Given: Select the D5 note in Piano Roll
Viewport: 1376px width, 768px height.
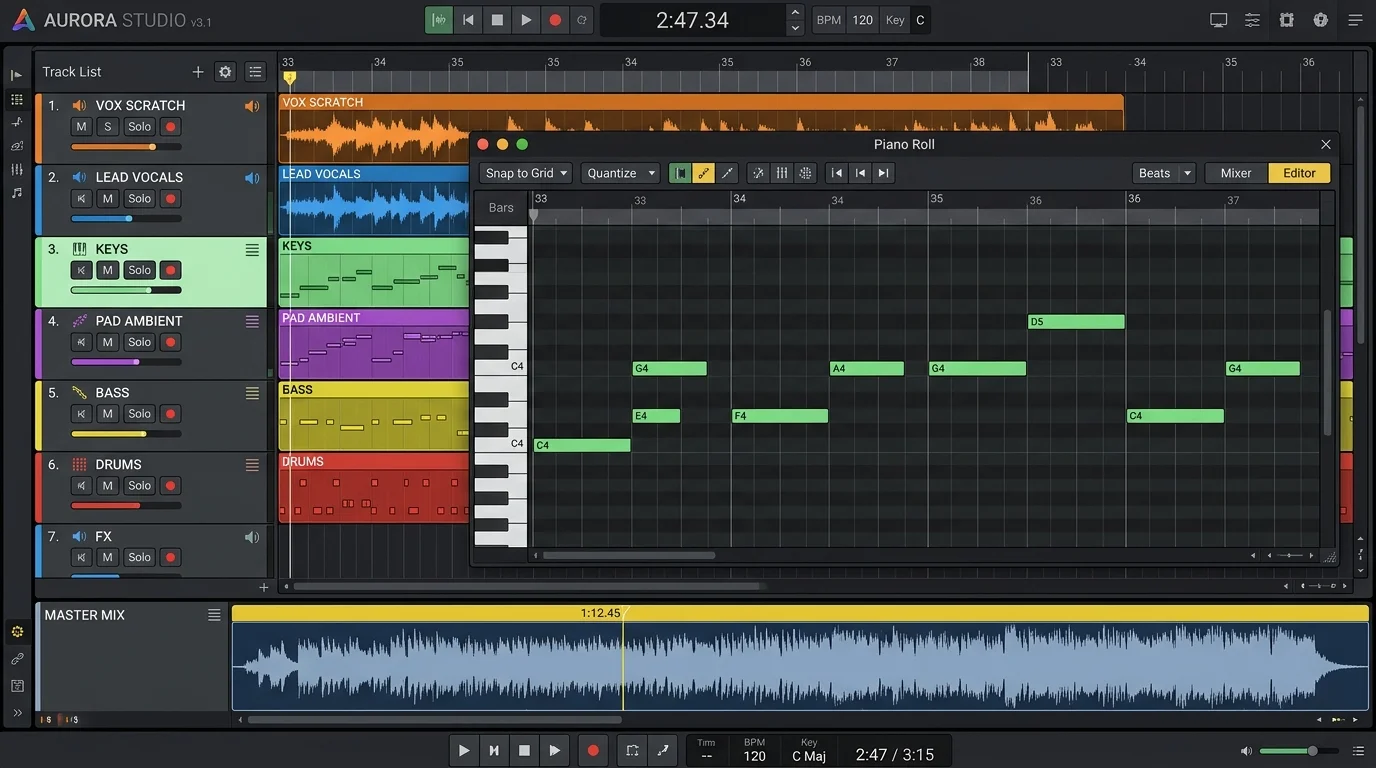Looking at the screenshot, I should [x=1076, y=322].
